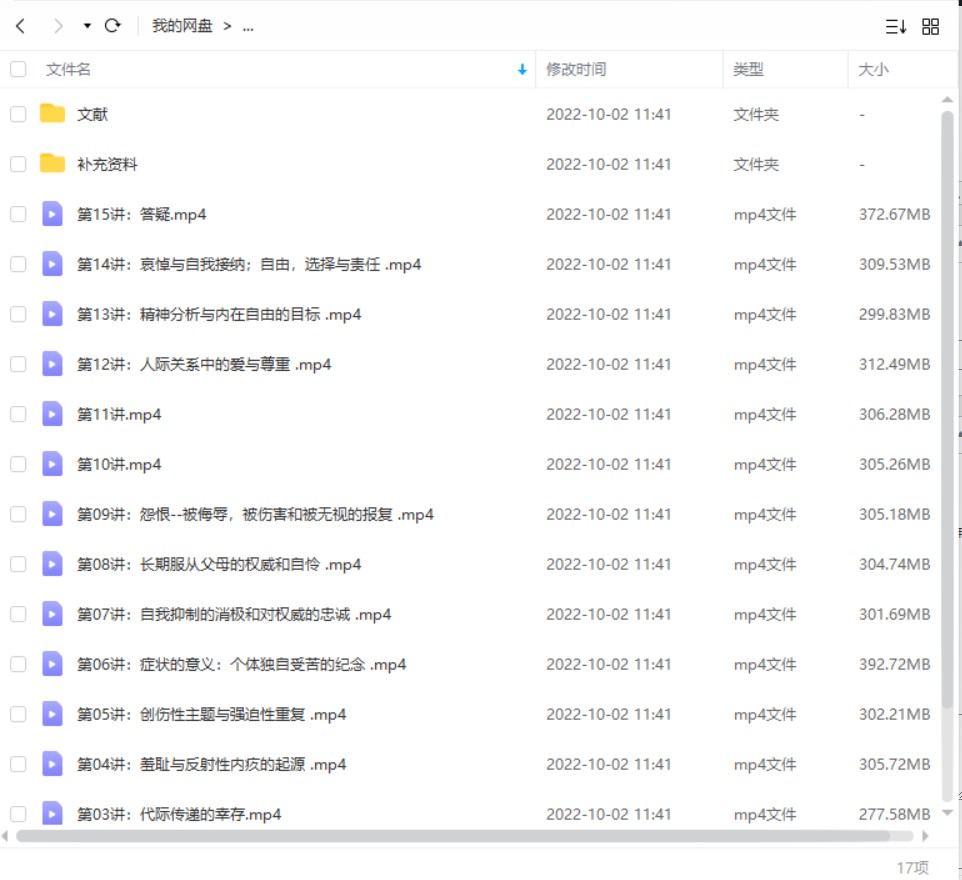Go back with the left arrow
This screenshot has width=962, height=880.
20,26
